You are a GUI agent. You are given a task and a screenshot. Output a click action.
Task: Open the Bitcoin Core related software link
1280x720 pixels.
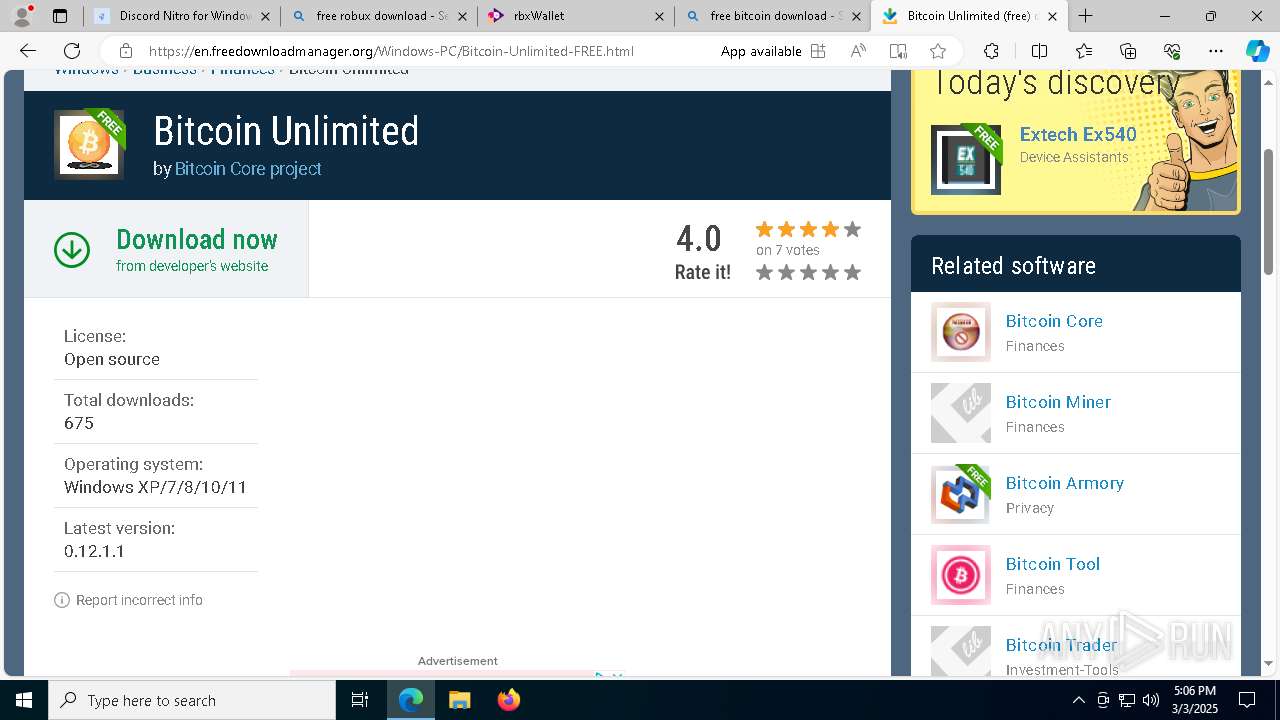(1054, 321)
